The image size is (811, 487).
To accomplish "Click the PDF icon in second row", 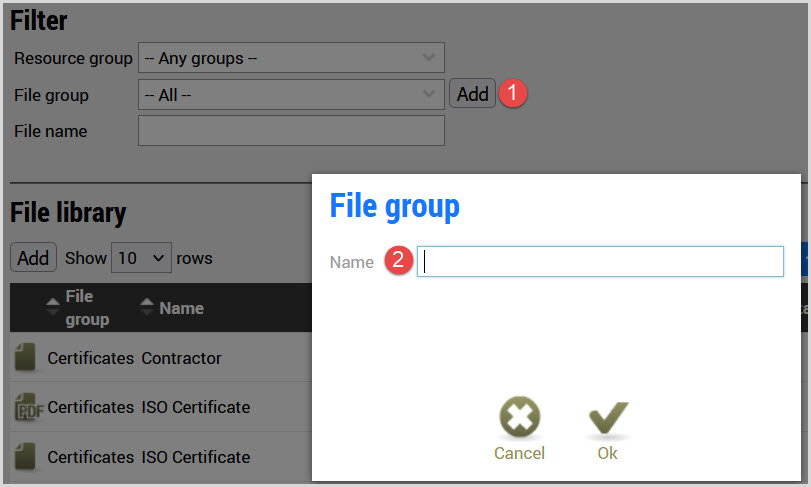I will tap(26, 407).
